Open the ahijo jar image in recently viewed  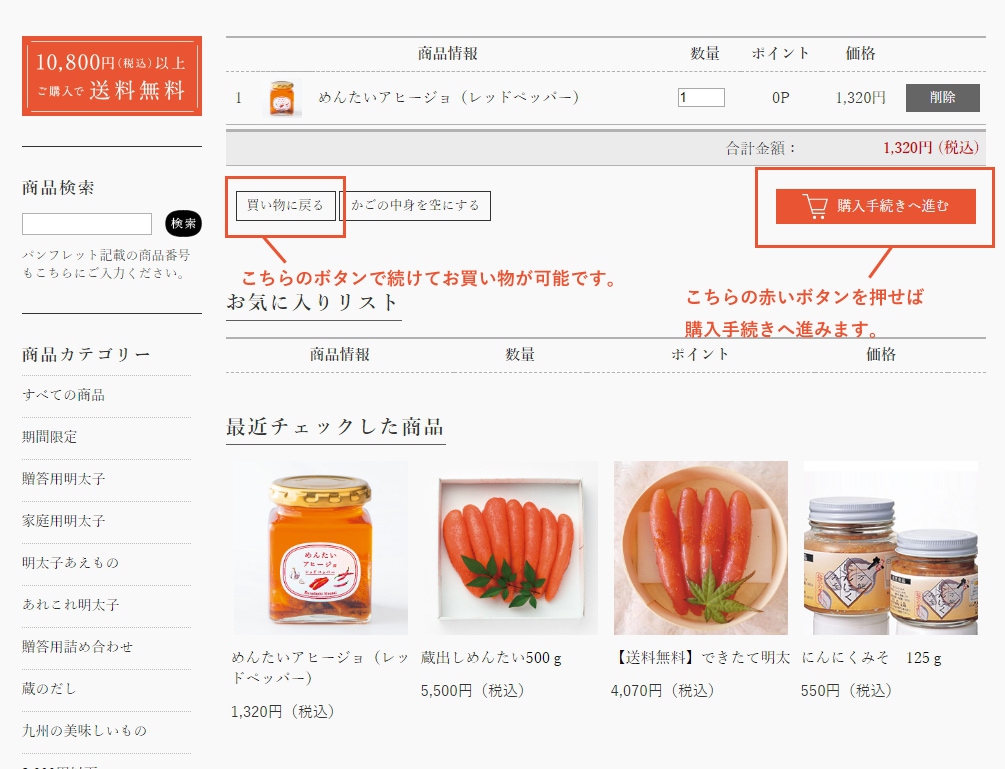(320, 548)
